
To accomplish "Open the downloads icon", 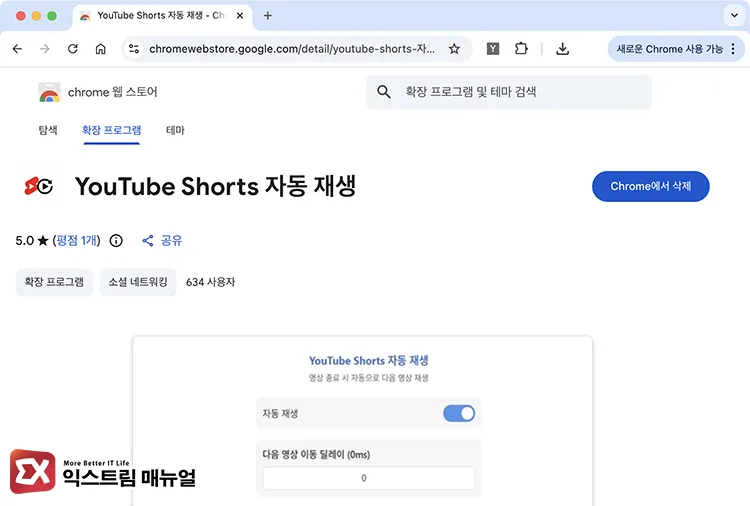I will [x=562, y=49].
